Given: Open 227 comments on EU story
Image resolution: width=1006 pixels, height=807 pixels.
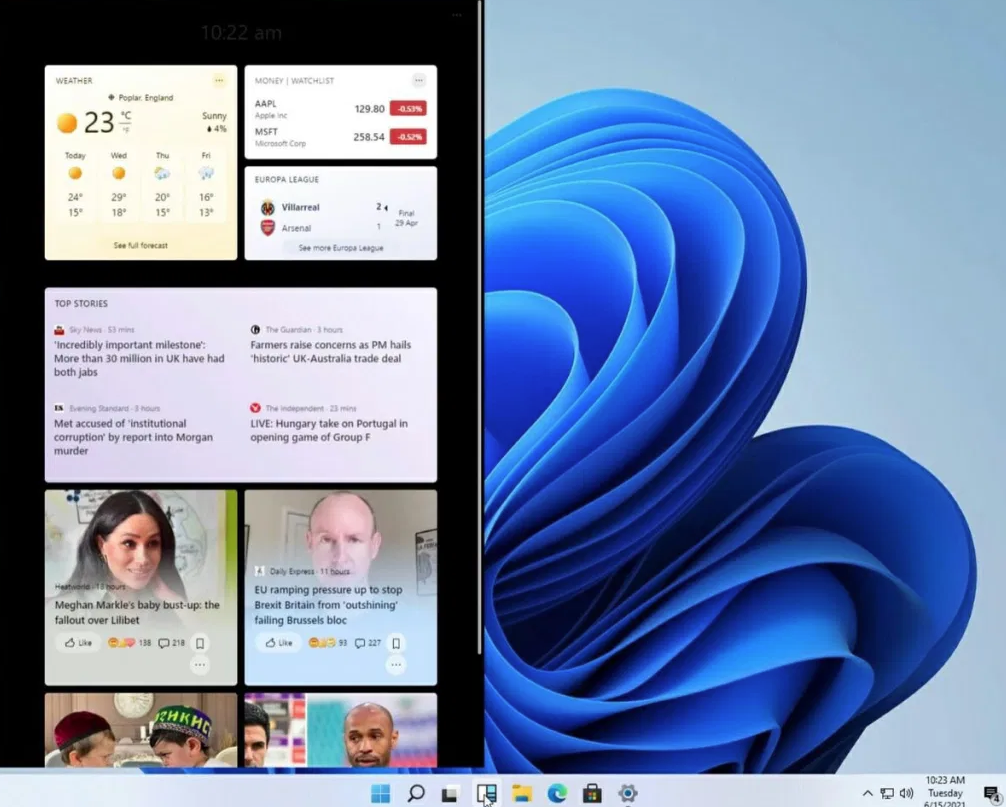Looking at the screenshot, I should click(x=368, y=643).
